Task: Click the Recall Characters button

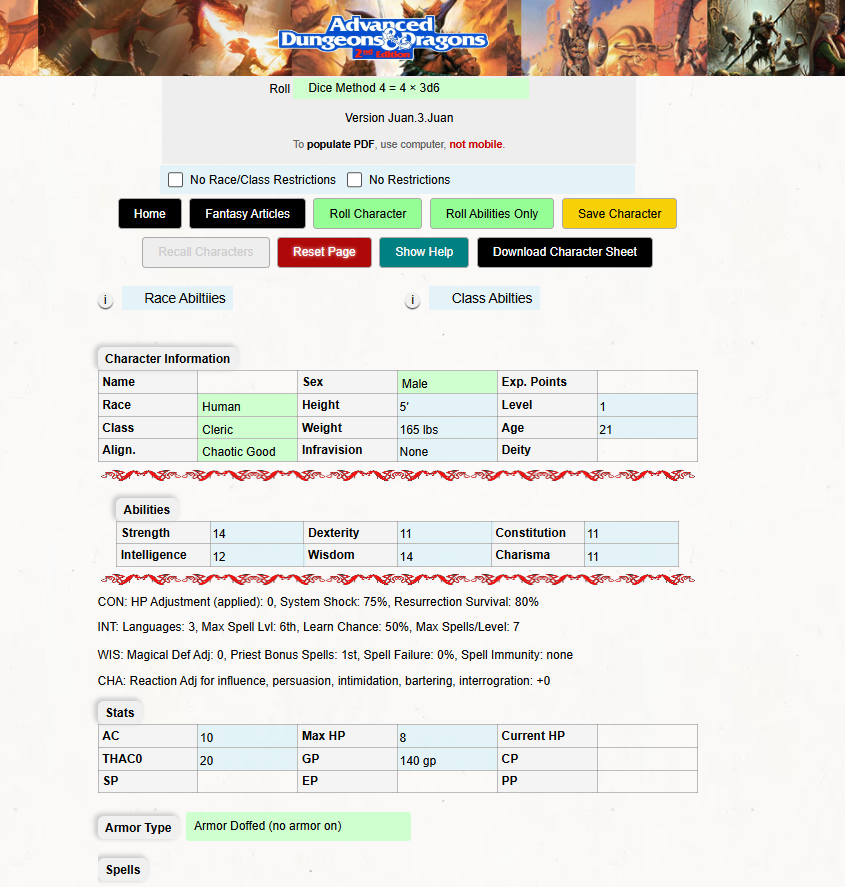Action: tap(206, 252)
